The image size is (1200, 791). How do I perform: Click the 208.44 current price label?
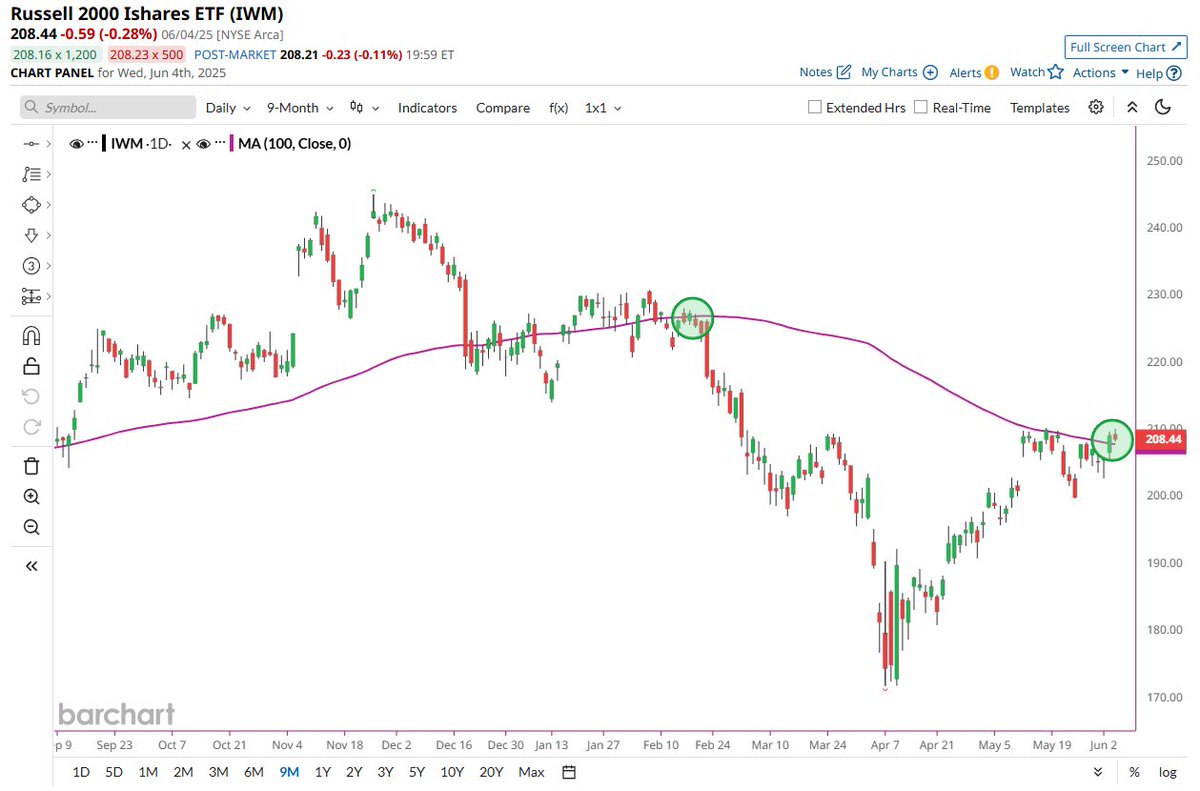[1161, 439]
